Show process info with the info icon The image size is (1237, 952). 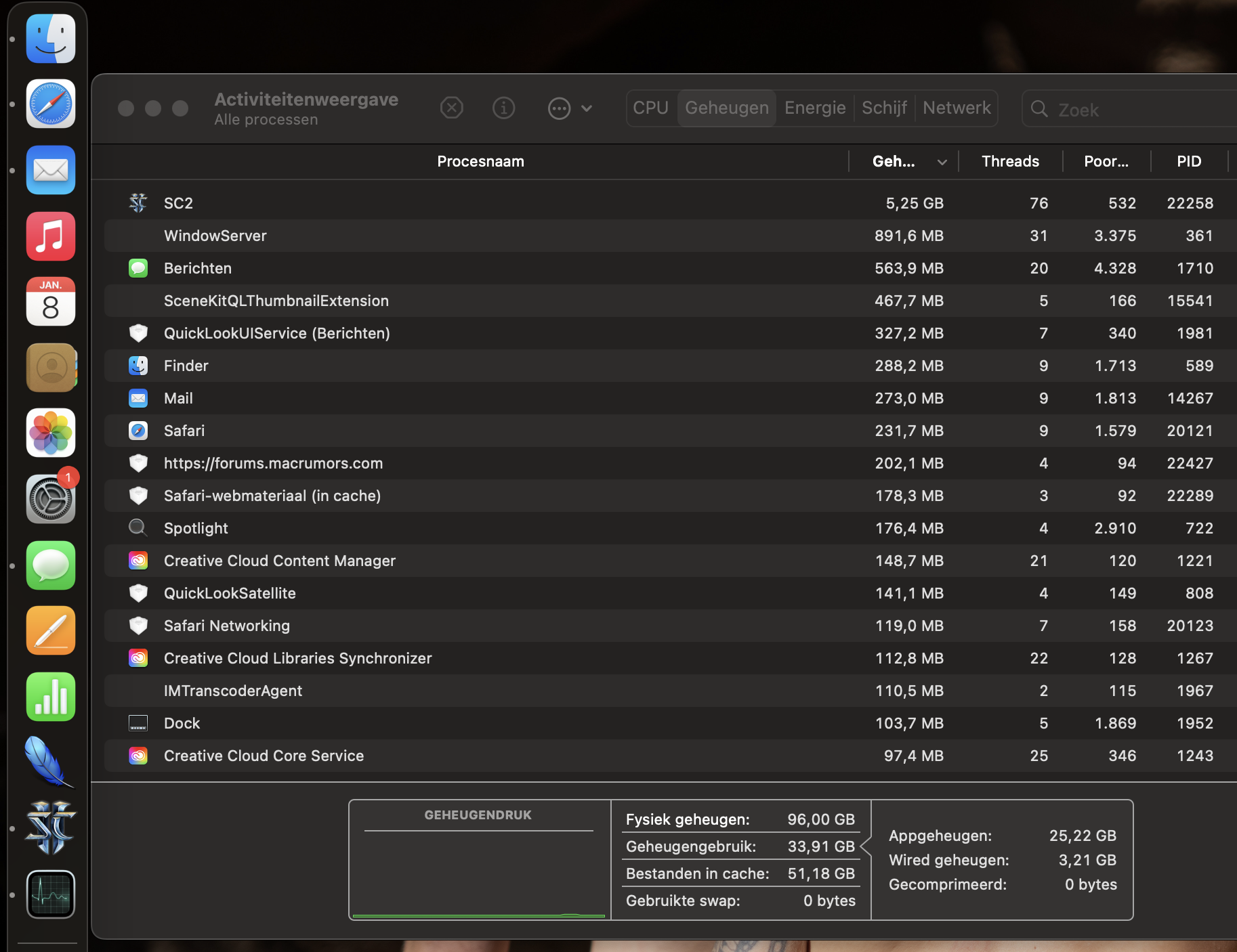[x=503, y=108]
